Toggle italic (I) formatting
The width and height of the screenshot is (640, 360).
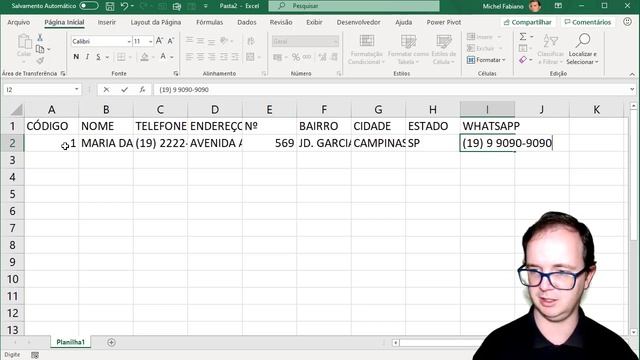click(87, 57)
